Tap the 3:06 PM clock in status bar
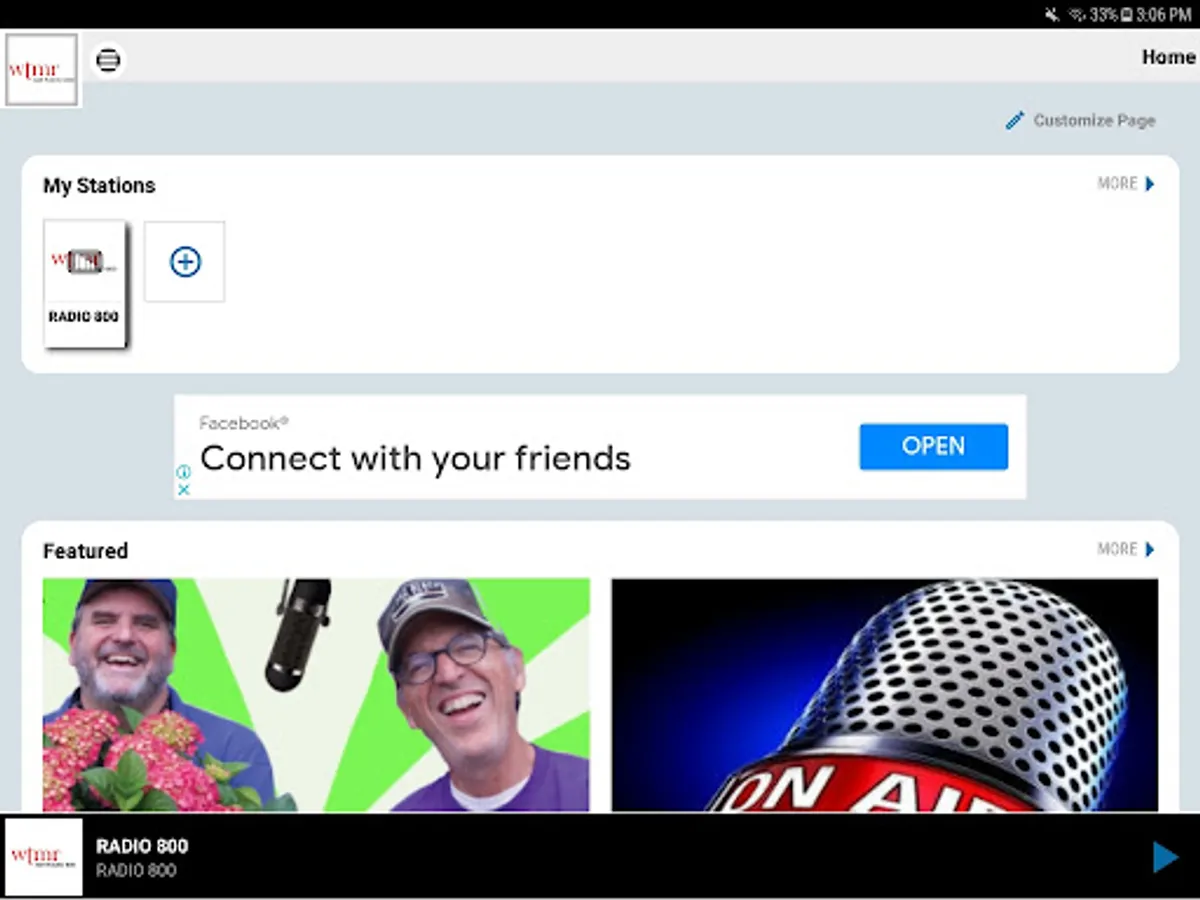This screenshot has height=900, width=1200. (x=1164, y=15)
